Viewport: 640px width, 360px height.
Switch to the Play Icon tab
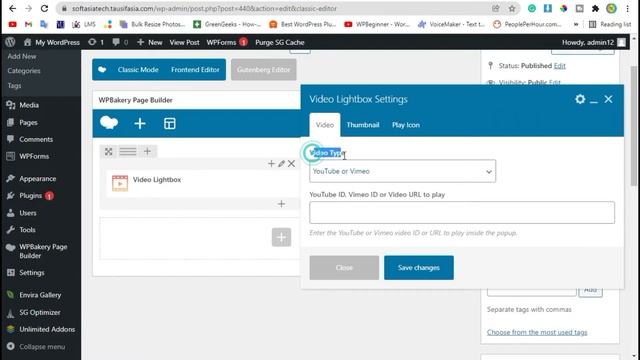point(406,125)
